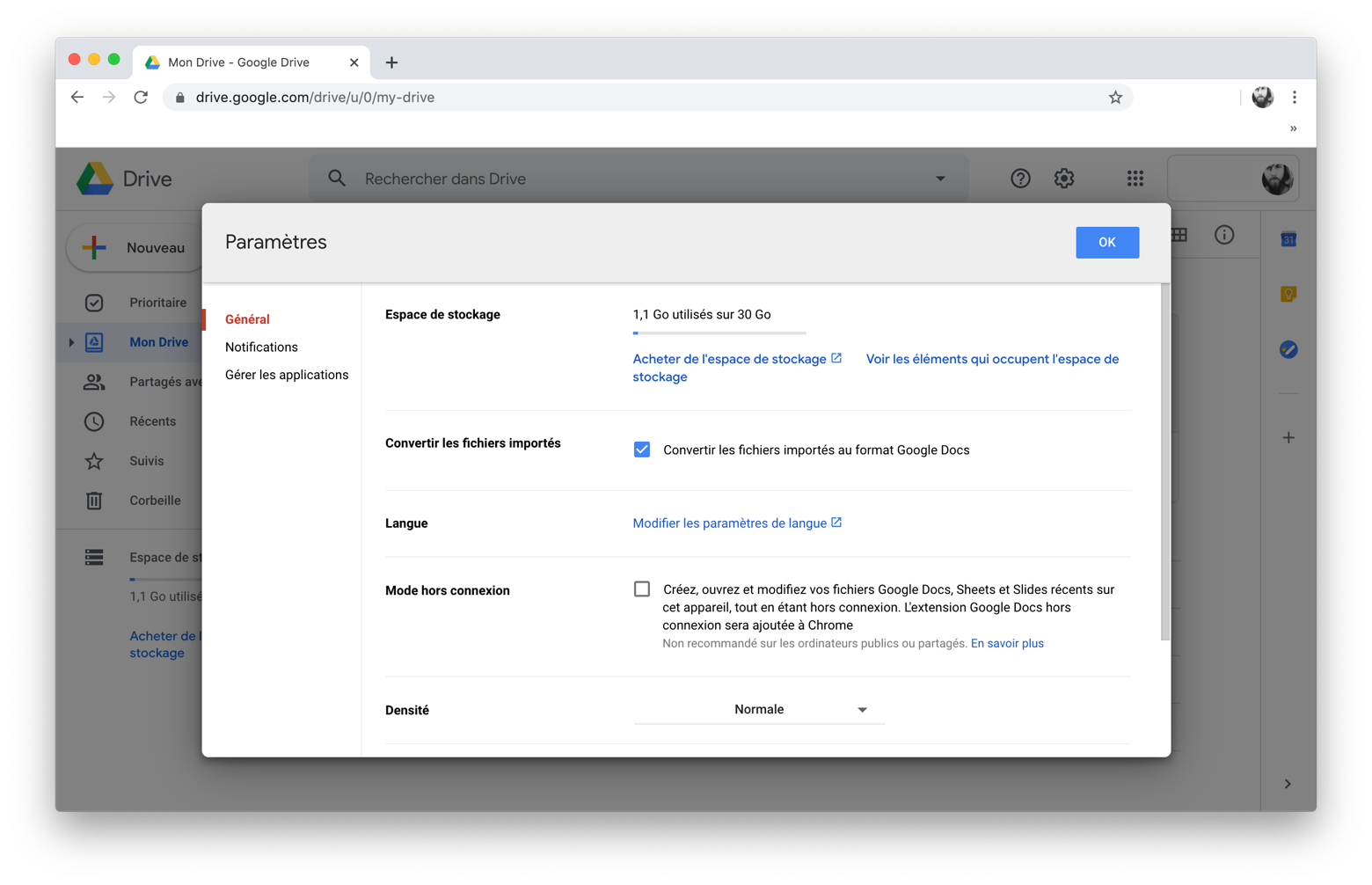Click OK to close Paramètres
This screenshot has height=885, width=1372.
1107,243
